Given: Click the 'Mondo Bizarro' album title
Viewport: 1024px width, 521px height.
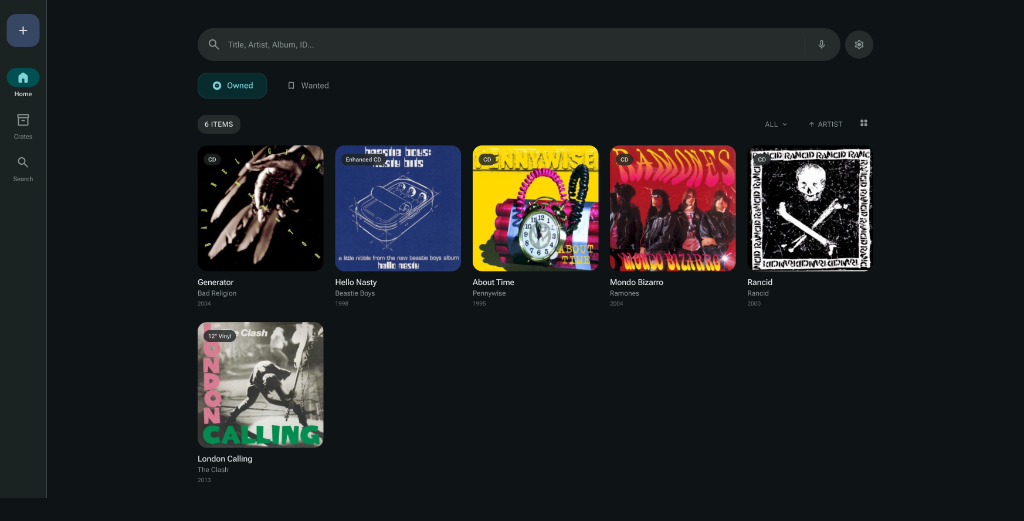Looking at the screenshot, I should click(x=637, y=282).
